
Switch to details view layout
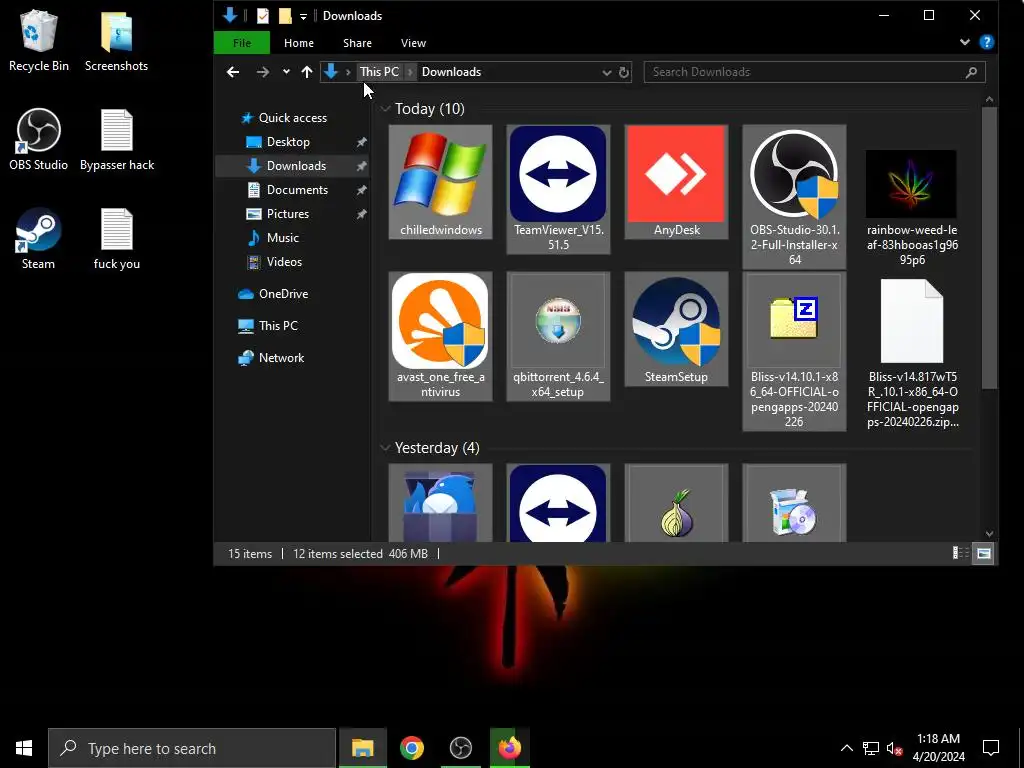(x=961, y=554)
